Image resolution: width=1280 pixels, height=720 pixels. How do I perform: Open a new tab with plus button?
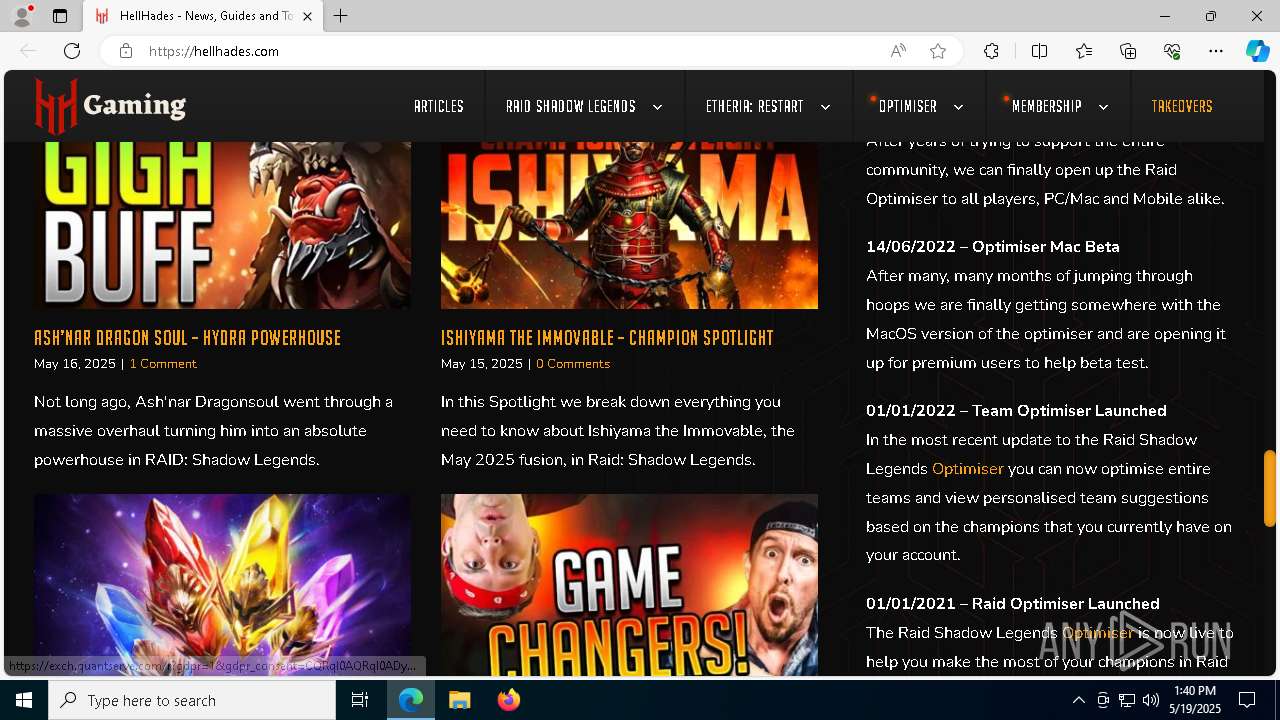click(341, 16)
